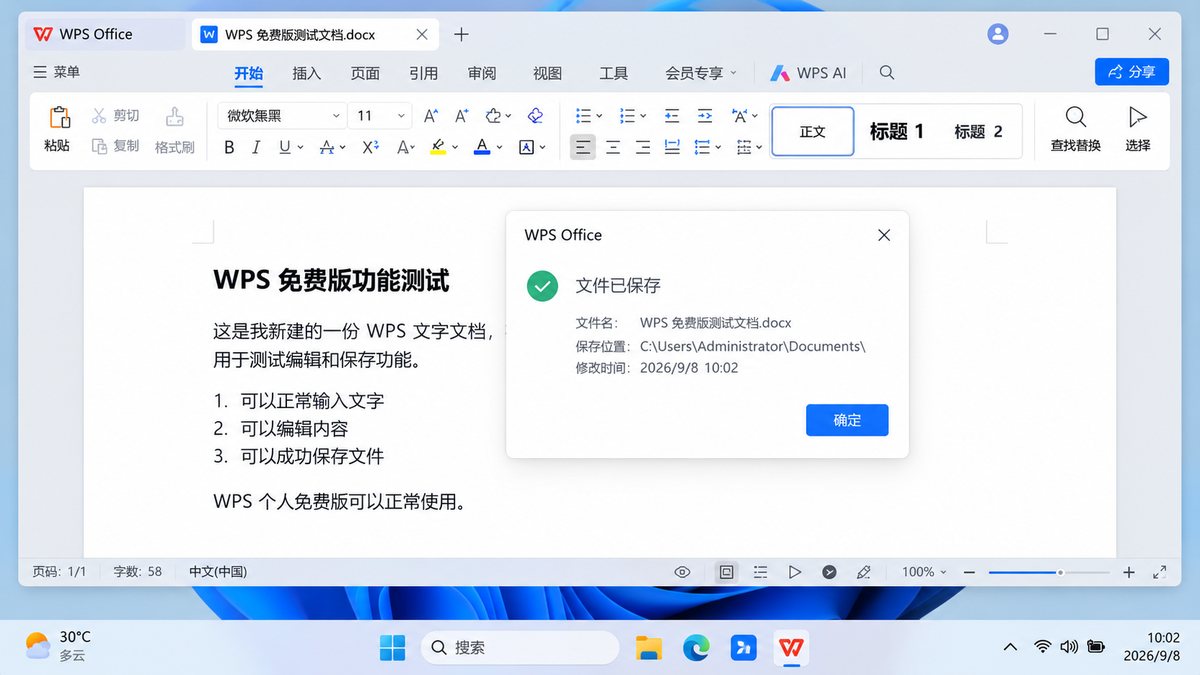This screenshot has height=675, width=1200.
Task: Switch to the 引用 ribbon tab
Action: pyautogui.click(x=423, y=73)
